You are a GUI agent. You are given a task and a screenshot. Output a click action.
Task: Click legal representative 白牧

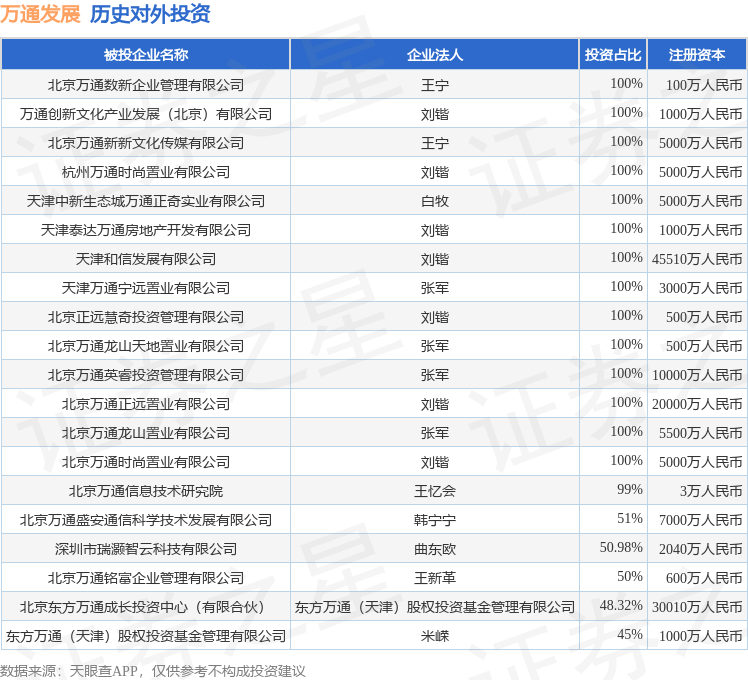(434, 201)
